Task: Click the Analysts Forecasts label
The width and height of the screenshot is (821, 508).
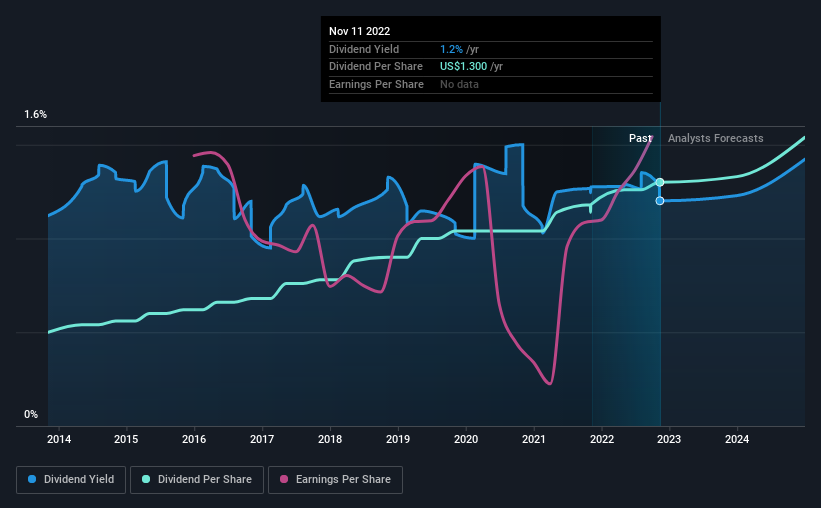Action: [x=715, y=138]
